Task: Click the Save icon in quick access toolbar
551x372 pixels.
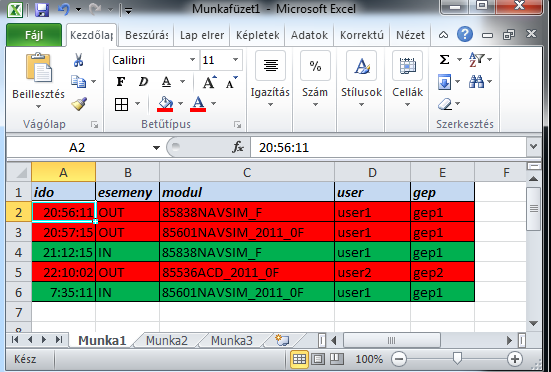Action: tap(42, 10)
